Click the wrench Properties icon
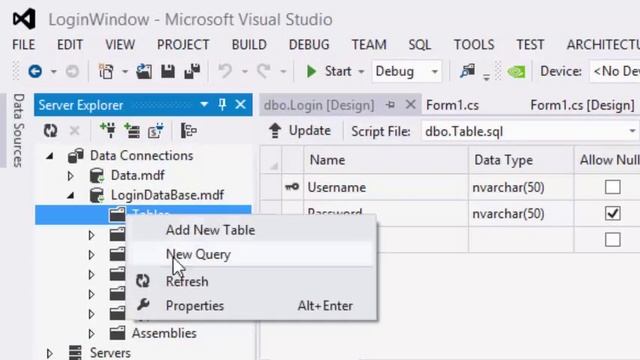This screenshot has height=360, width=640. [143, 304]
